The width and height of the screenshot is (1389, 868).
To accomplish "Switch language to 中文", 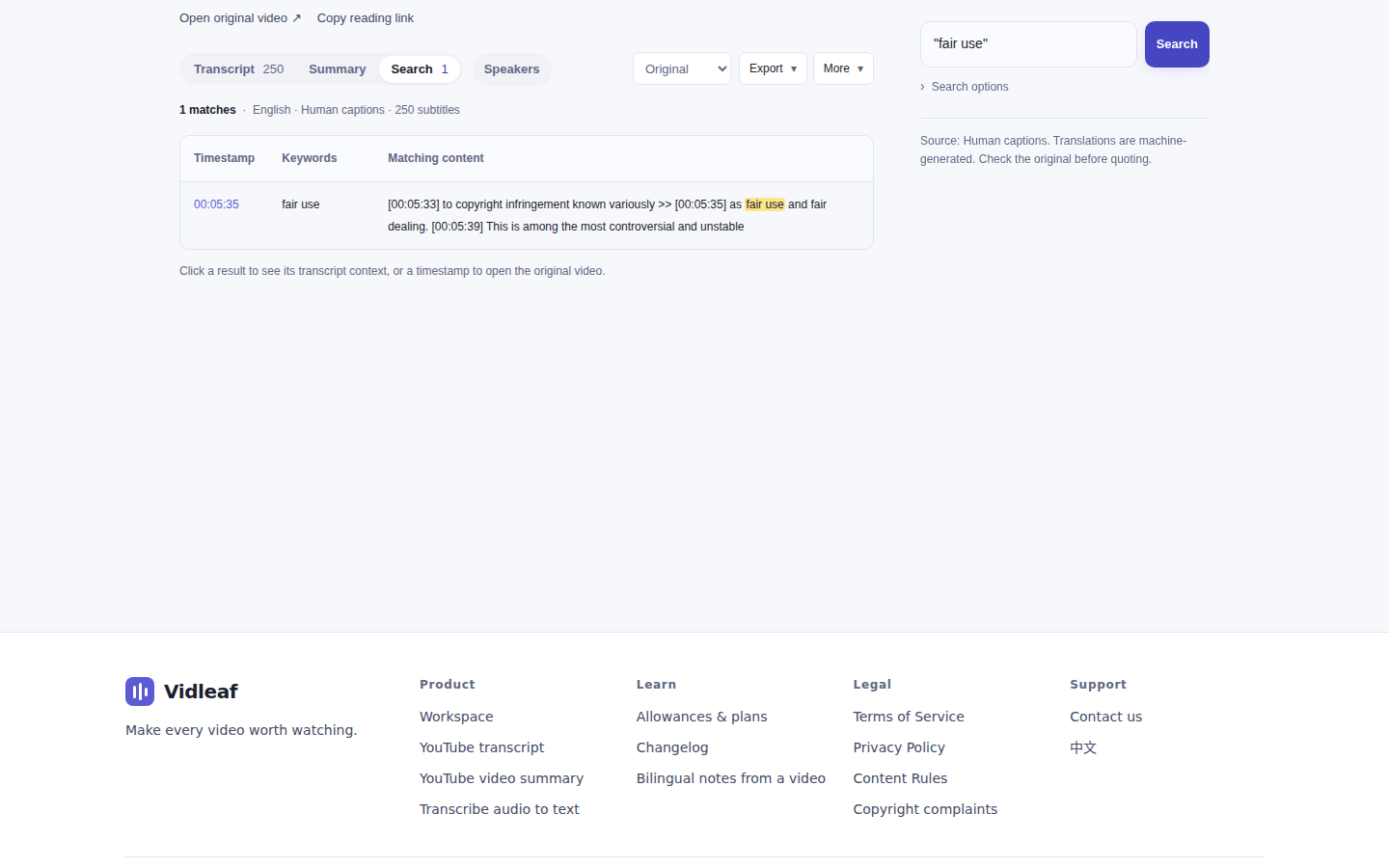I will pyautogui.click(x=1083, y=747).
